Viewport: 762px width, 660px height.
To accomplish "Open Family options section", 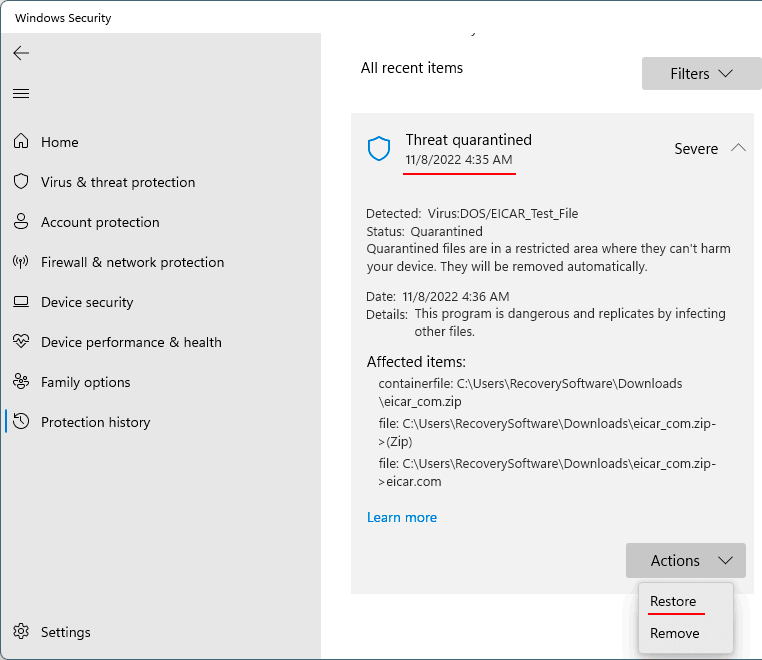I will point(86,382).
